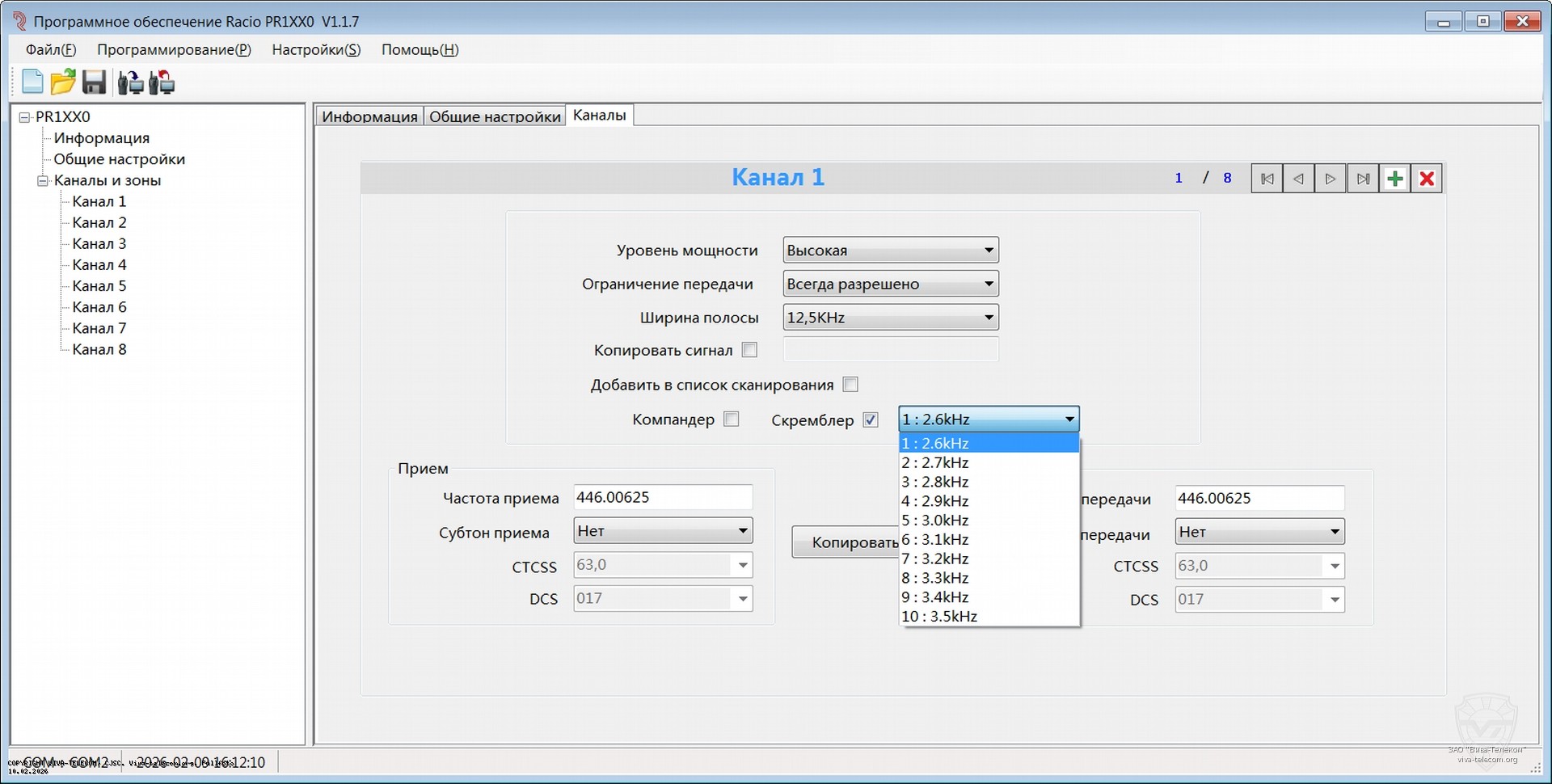This screenshot has width=1552, height=784.
Task: Uncheck the Скремблер checkbox
Action: coord(871,420)
